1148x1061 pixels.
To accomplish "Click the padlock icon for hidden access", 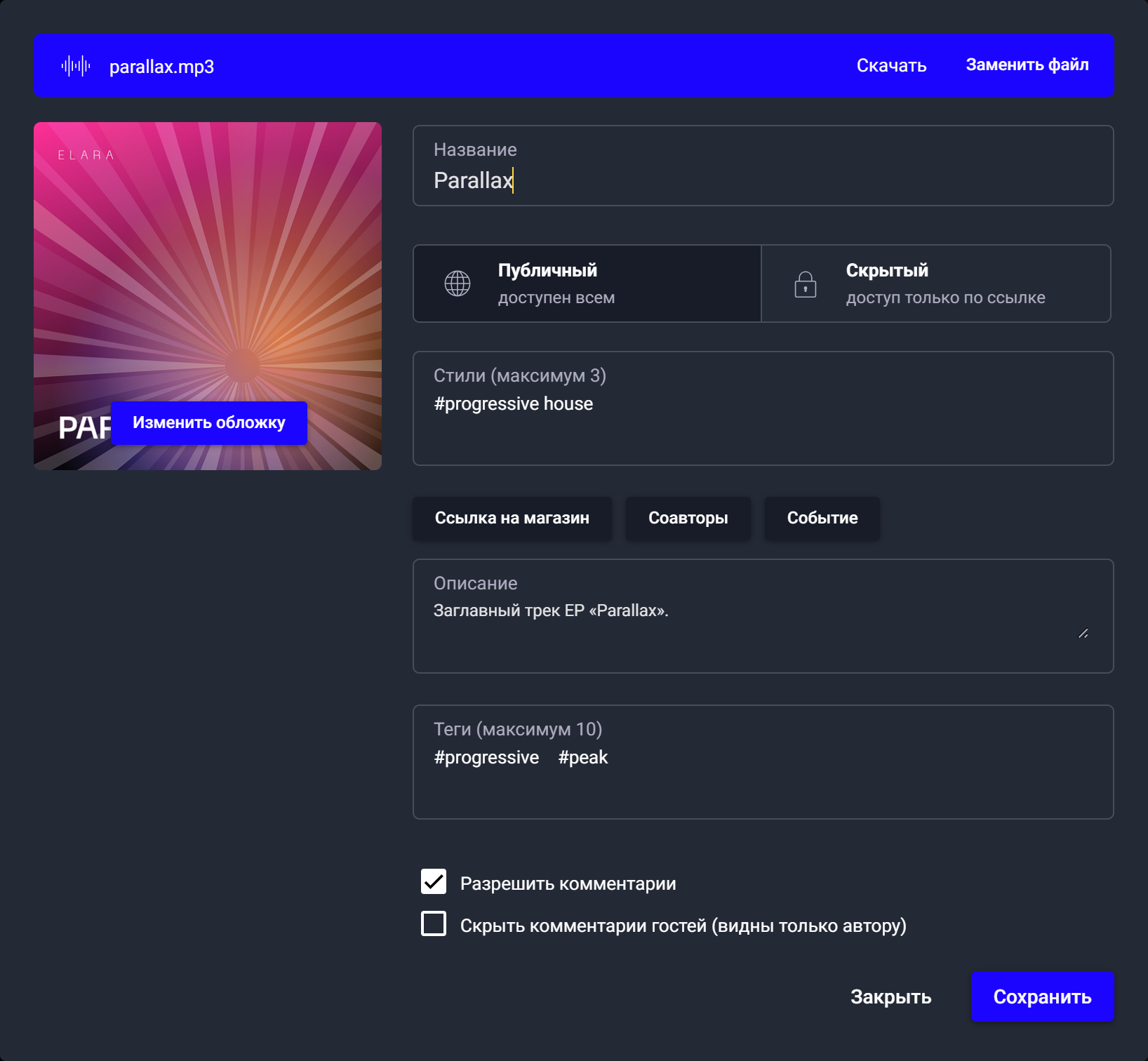I will pyautogui.click(x=806, y=284).
